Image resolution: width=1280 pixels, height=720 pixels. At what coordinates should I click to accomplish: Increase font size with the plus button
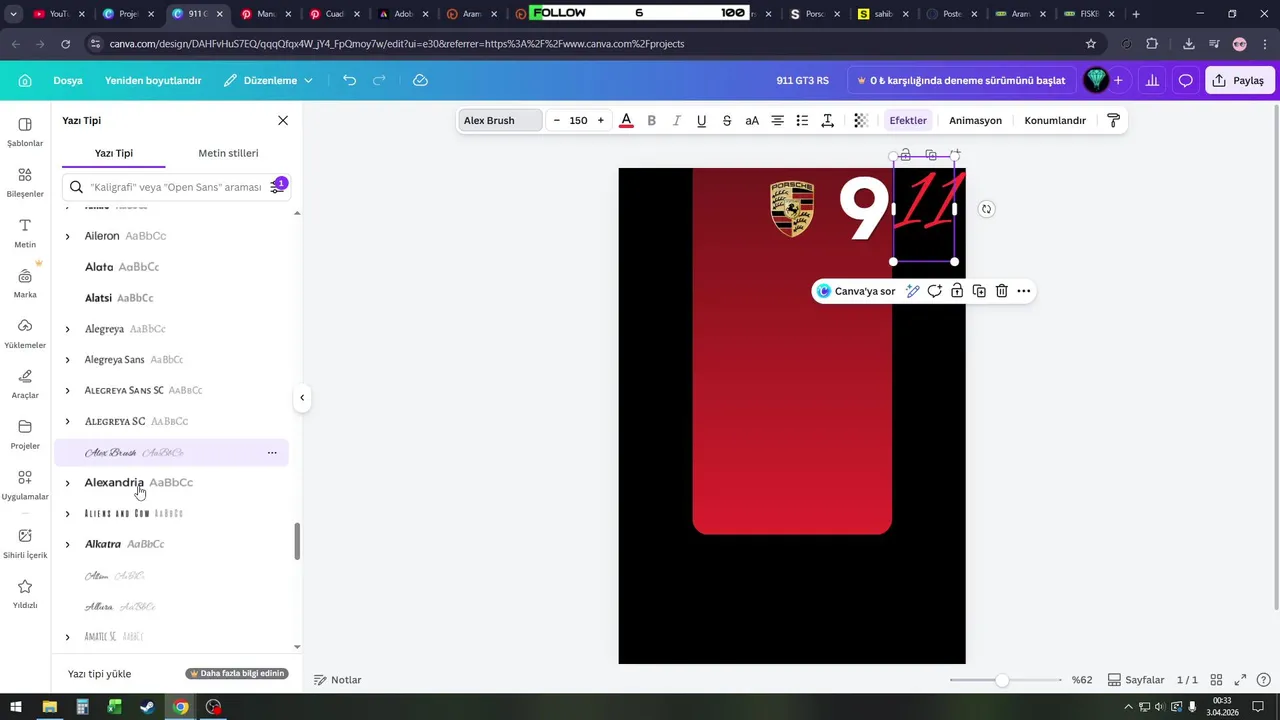point(600,120)
